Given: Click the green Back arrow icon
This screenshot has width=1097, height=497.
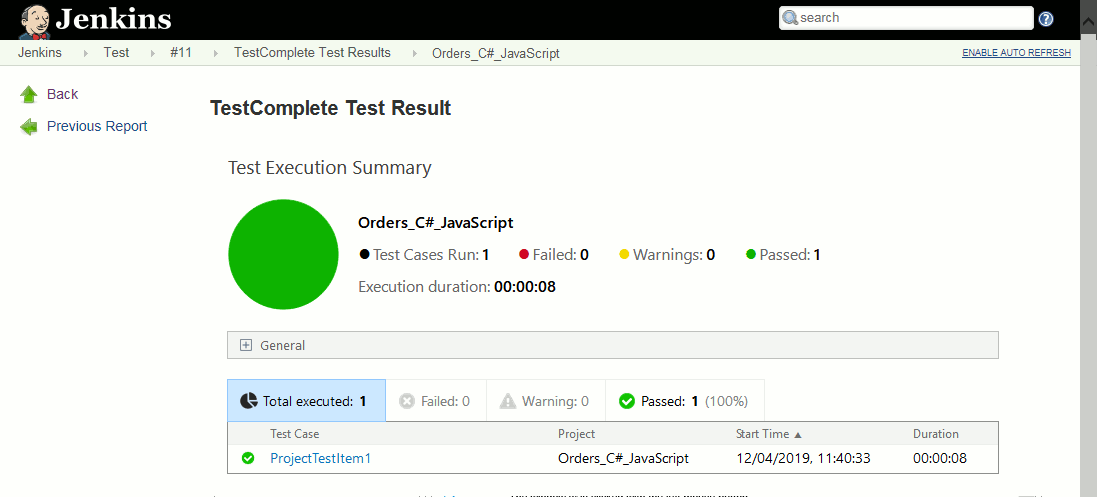Looking at the screenshot, I should [x=29, y=94].
